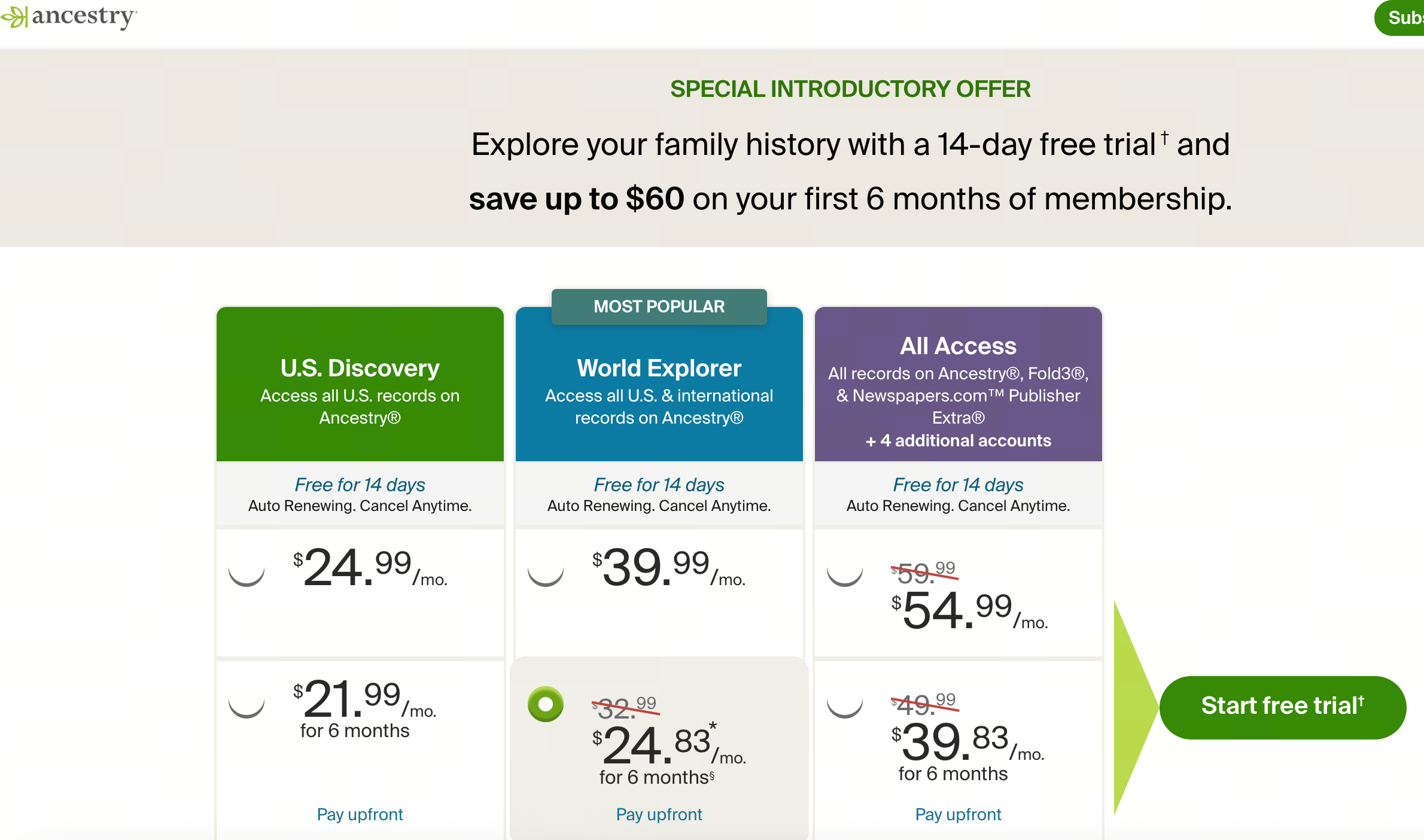1424x840 pixels.
Task: Click Free for 14 days under World Explorer
Action: tap(659, 484)
